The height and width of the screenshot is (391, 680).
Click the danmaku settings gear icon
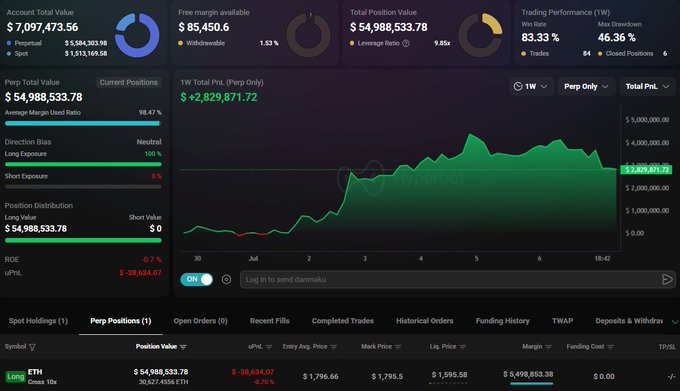[226, 279]
